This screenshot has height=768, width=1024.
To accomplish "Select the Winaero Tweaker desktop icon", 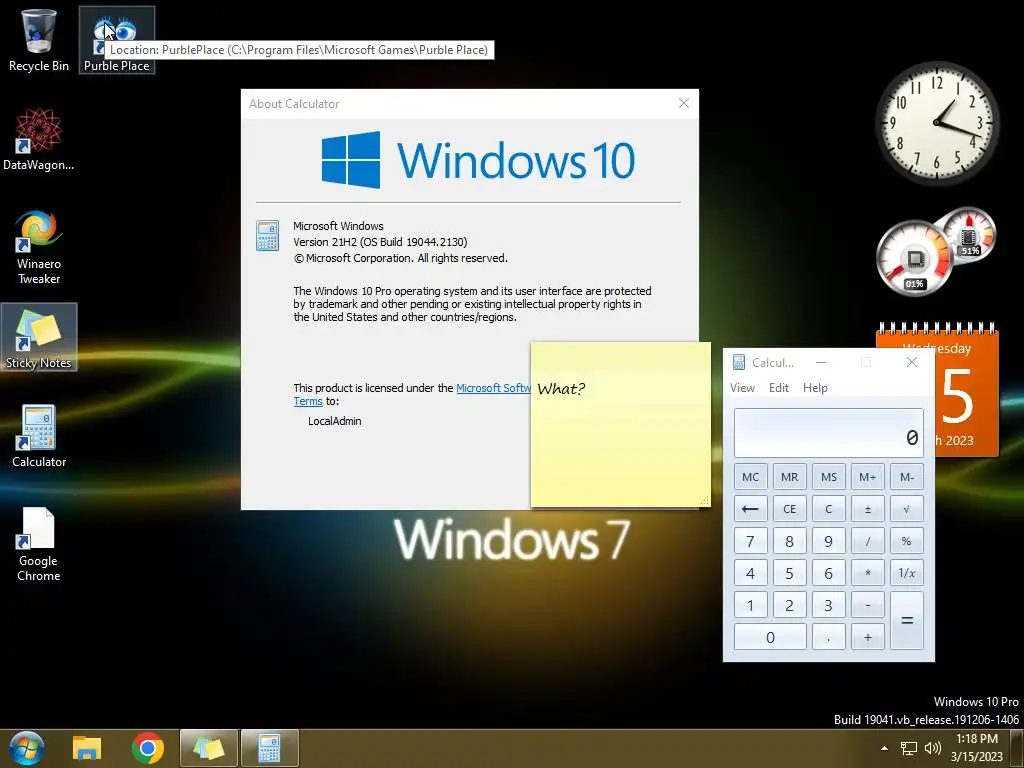I will click(39, 247).
